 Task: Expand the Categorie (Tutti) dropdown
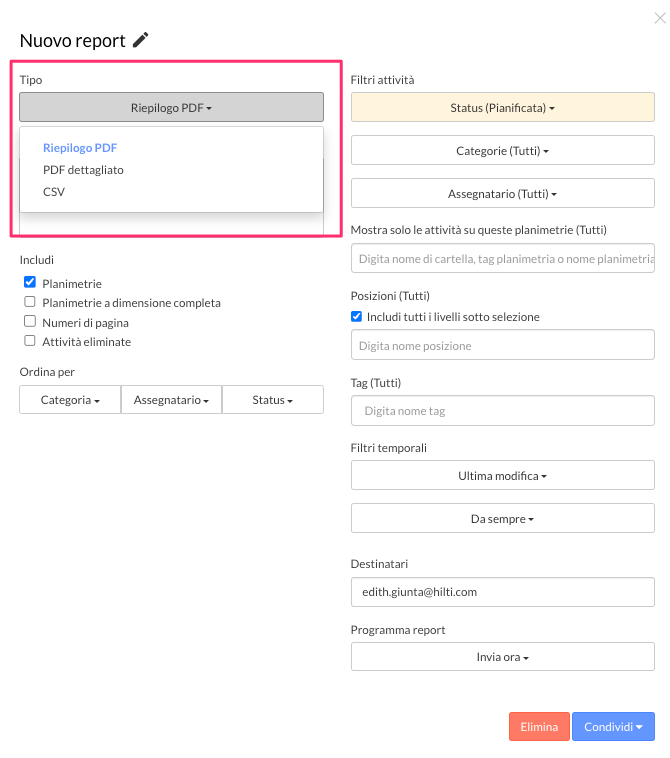coord(503,150)
